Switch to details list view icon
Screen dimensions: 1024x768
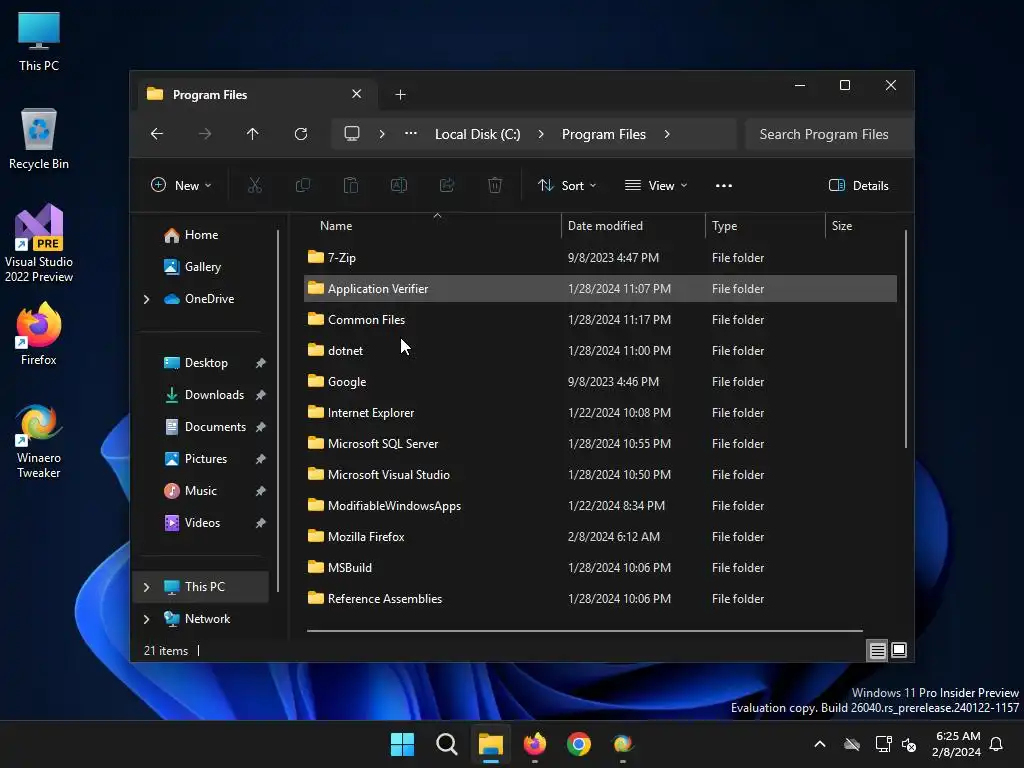point(877,650)
